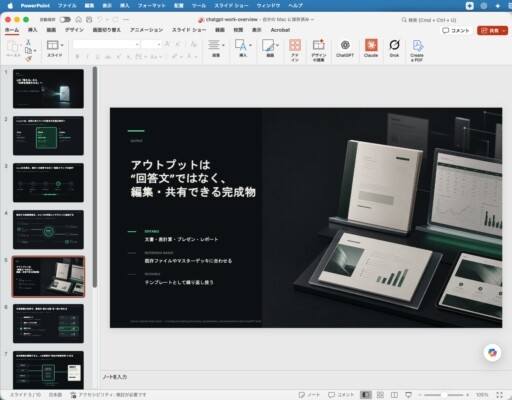Increase font size with larger A icon

168,44
